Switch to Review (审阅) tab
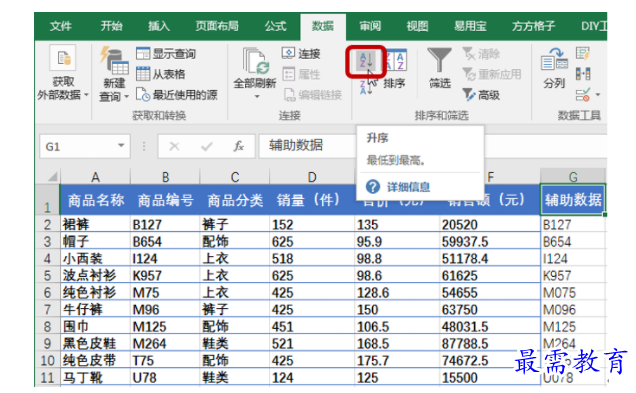This screenshot has height=393, width=636. point(370,26)
